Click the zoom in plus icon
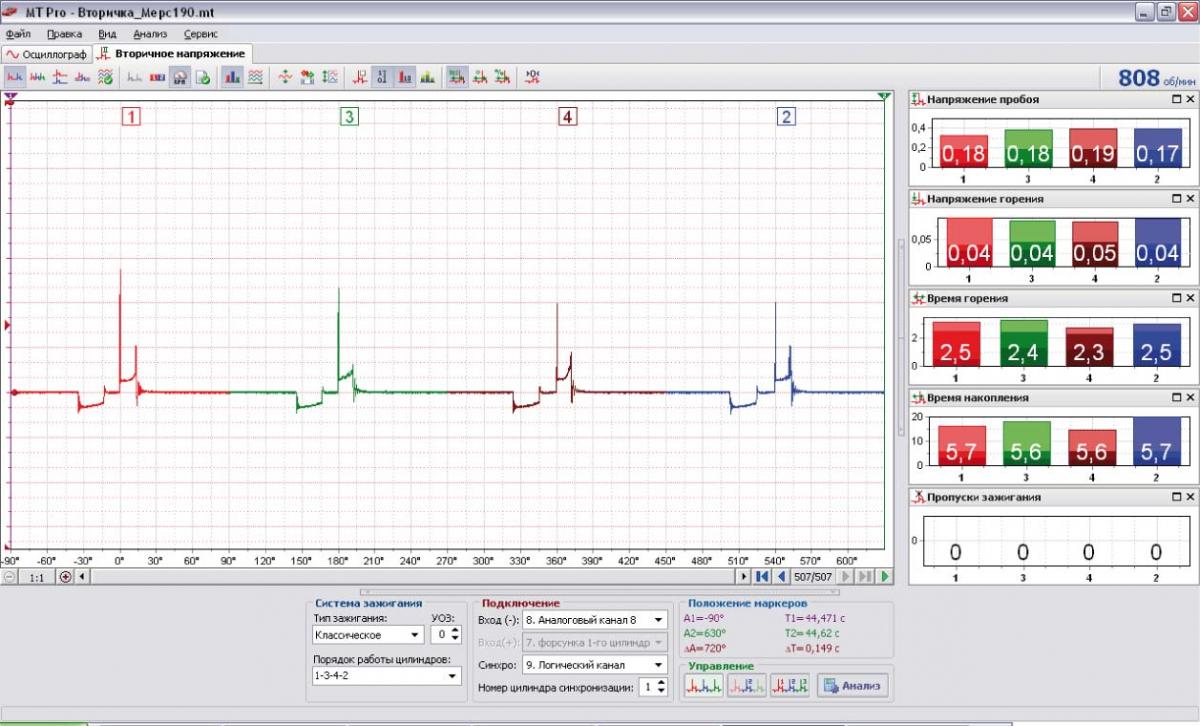Viewport: 1200px width, 726px height. pos(66,577)
